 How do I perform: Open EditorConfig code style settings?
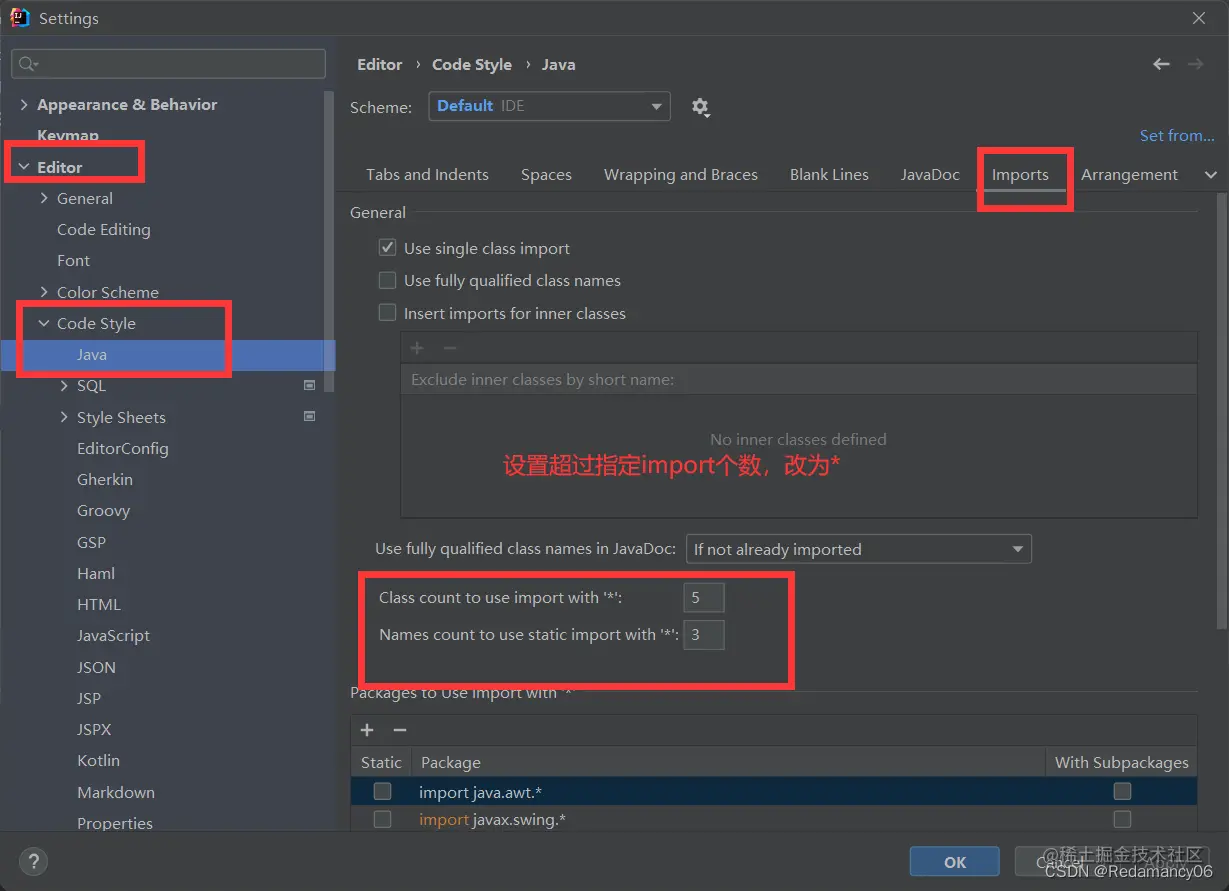(123, 448)
